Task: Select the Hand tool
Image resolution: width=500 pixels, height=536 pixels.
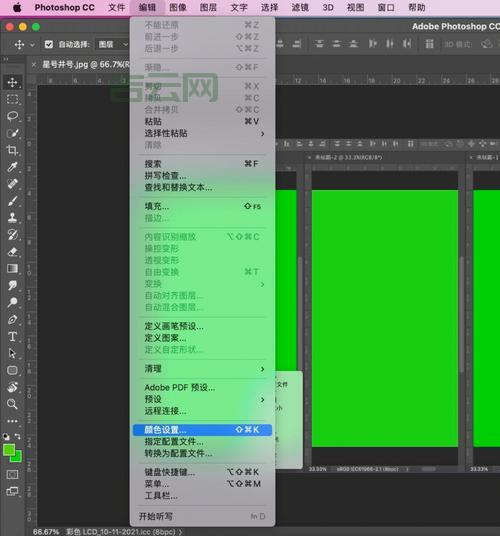Action: coord(13,387)
